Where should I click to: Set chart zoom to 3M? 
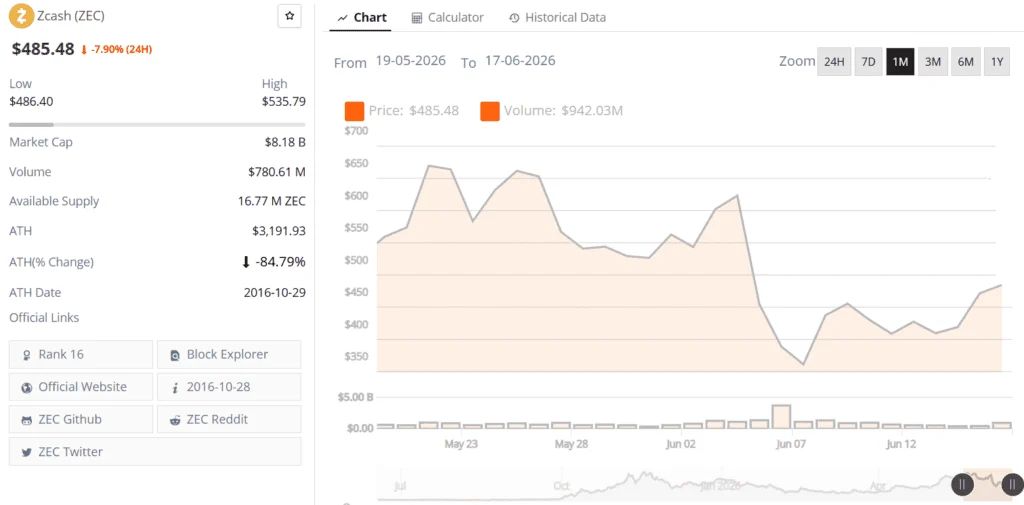click(933, 62)
